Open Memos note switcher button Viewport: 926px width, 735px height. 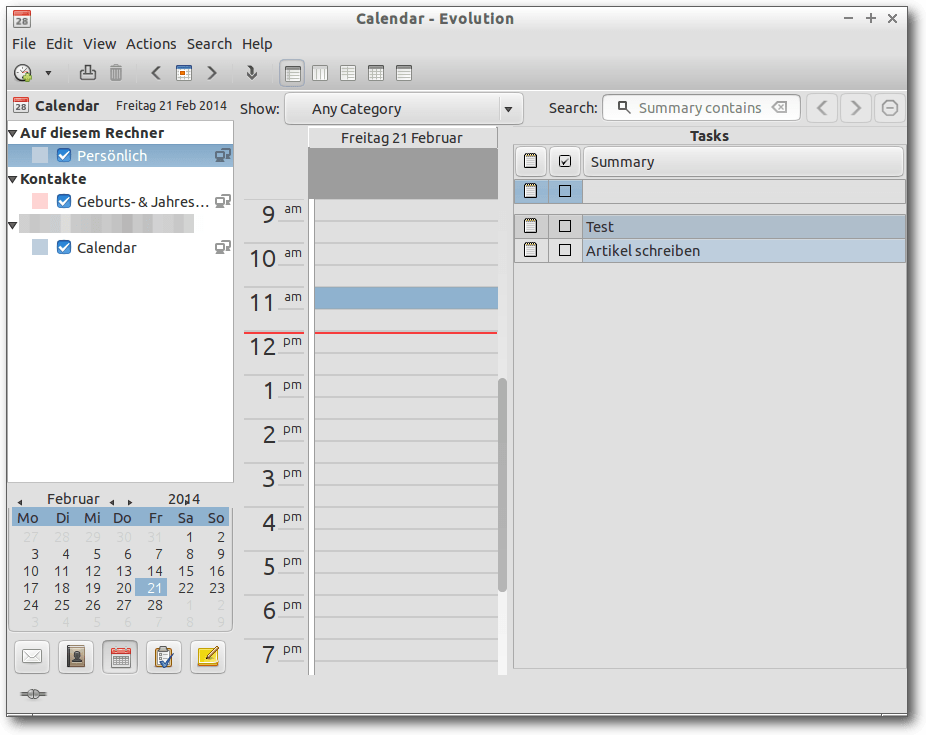[x=208, y=656]
